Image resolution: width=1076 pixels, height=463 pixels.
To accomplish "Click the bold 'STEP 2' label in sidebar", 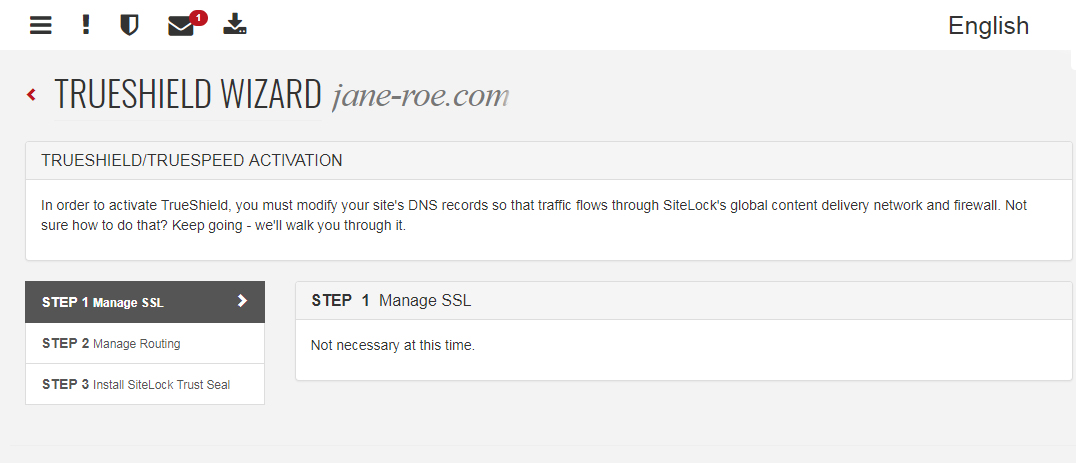I will coord(65,343).
